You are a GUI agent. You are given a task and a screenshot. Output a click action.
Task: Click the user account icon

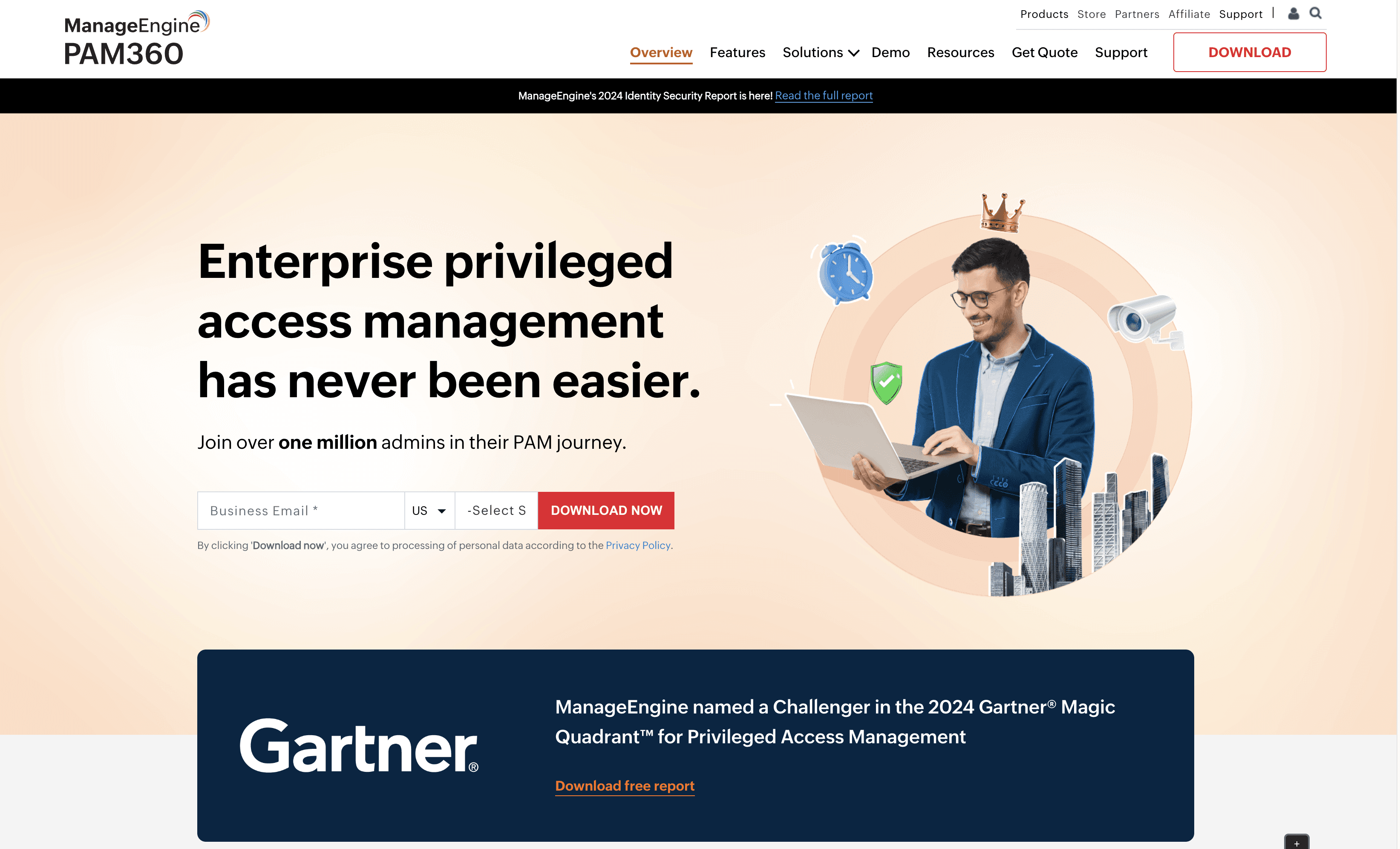pos(1293,13)
